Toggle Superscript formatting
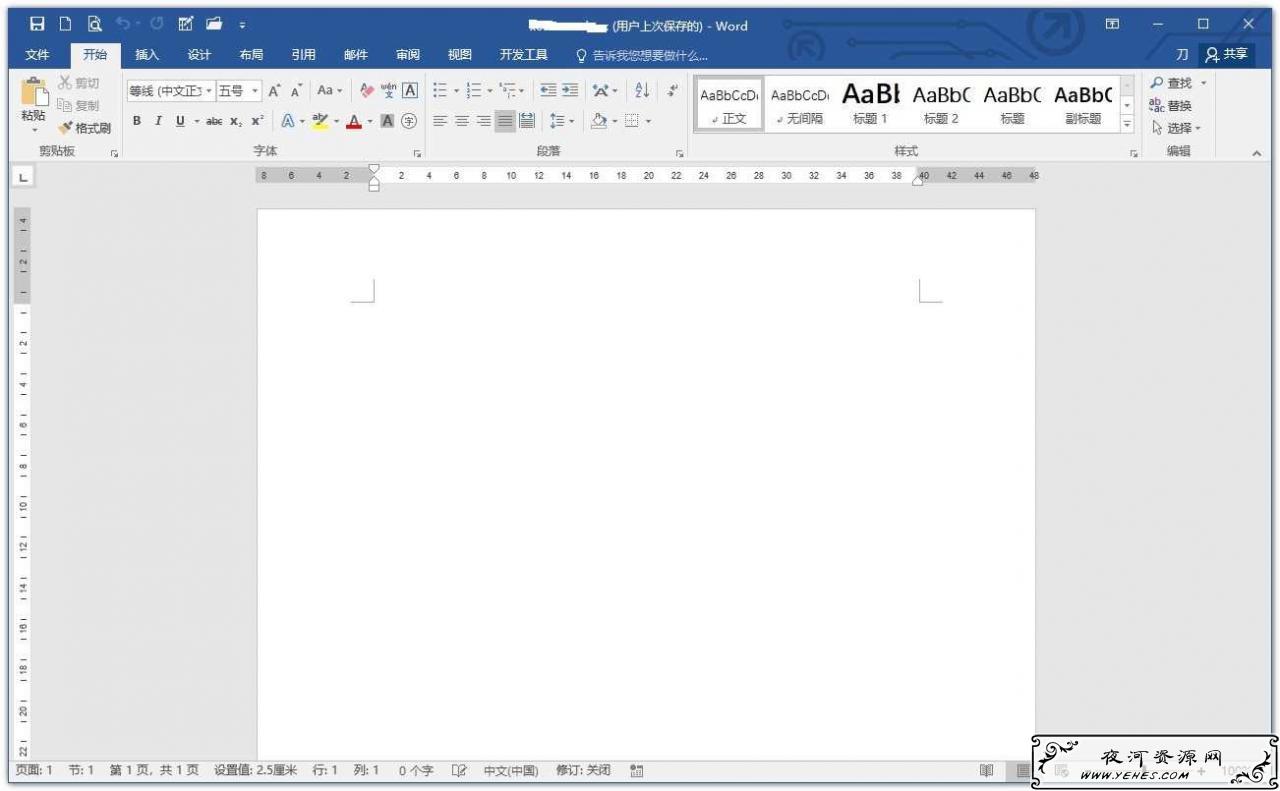 point(257,121)
